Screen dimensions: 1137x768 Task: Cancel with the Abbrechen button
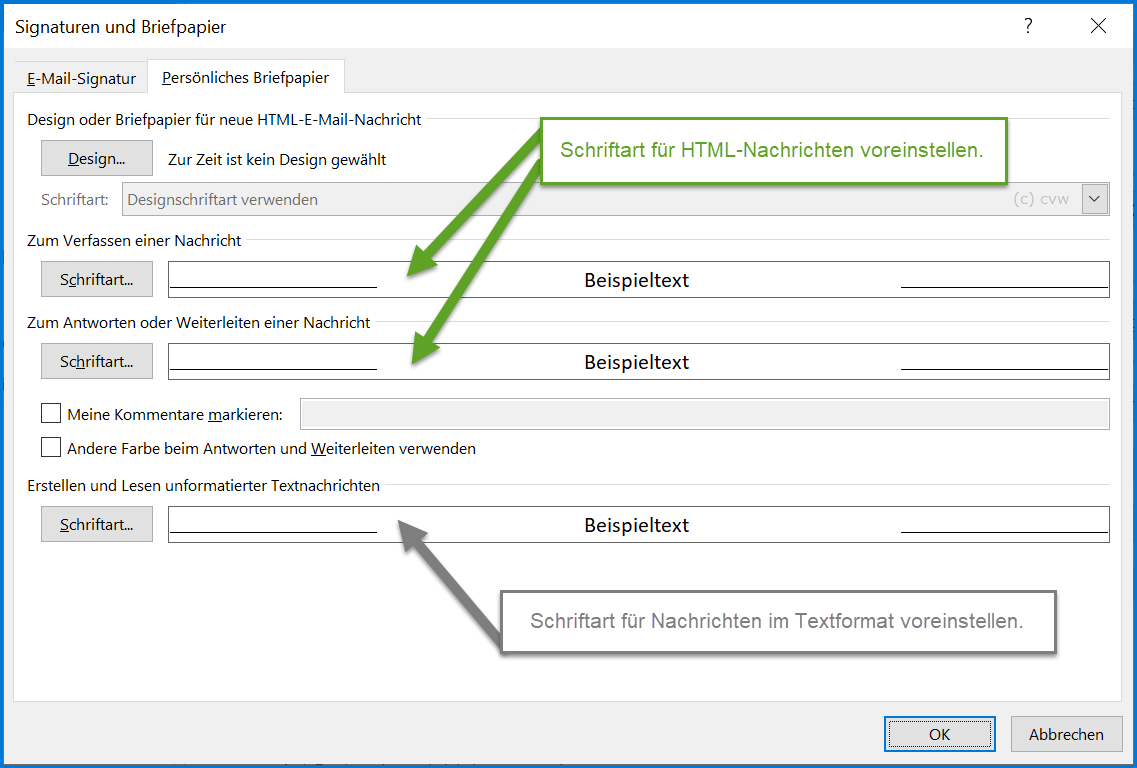(x=1066, y=734)
